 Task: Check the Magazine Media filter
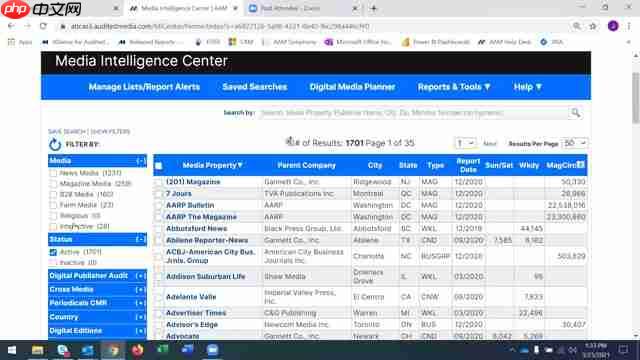tap(53, 184)
